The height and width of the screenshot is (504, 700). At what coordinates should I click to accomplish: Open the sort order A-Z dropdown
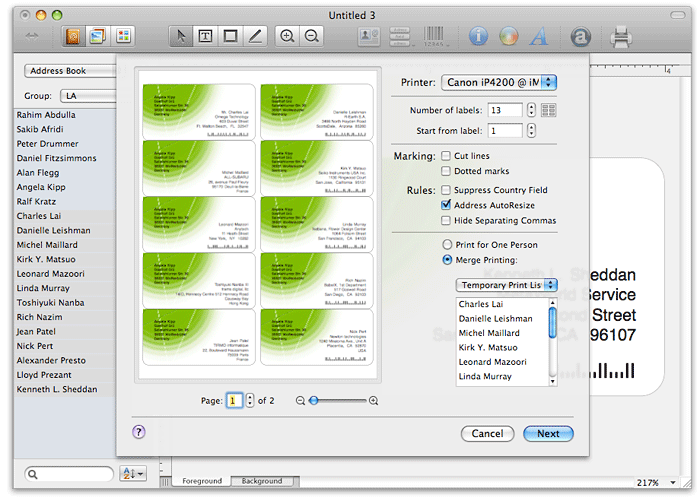point(133,474)
